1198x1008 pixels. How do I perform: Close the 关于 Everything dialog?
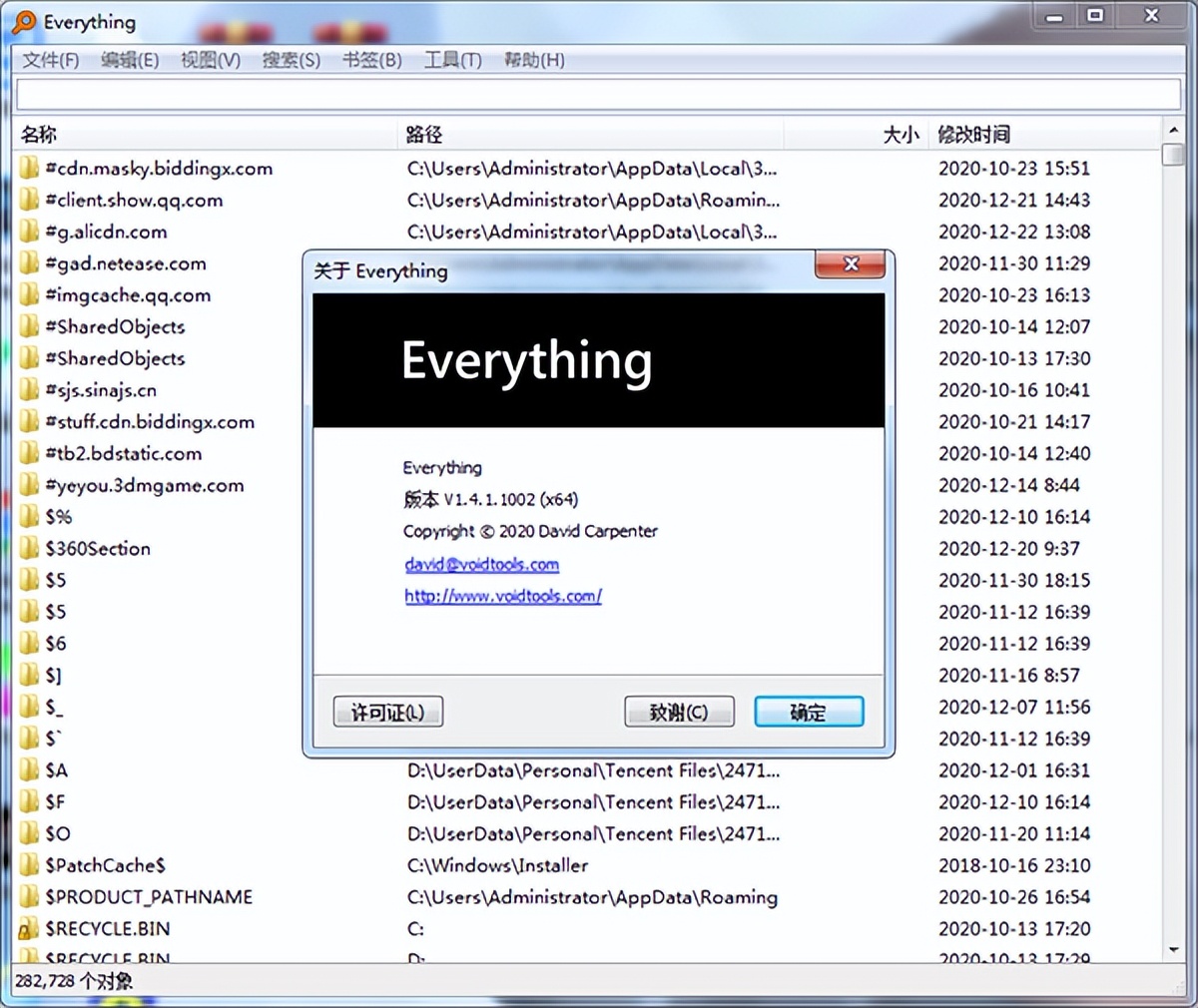pyautogui.click(x=851, y=264)
